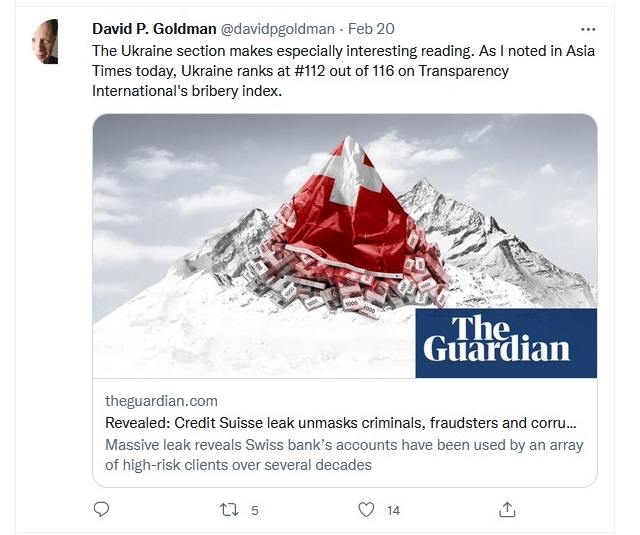640x535 pixels.
Task: Click the Ukraine section opening sentence
Action: click(x=284, y=51)
